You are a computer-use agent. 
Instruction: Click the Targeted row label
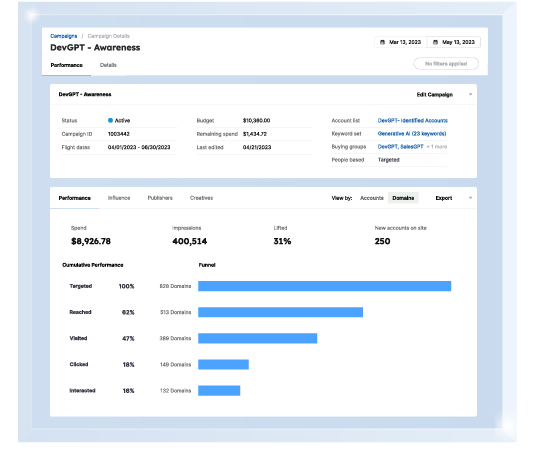coord(81,286)
